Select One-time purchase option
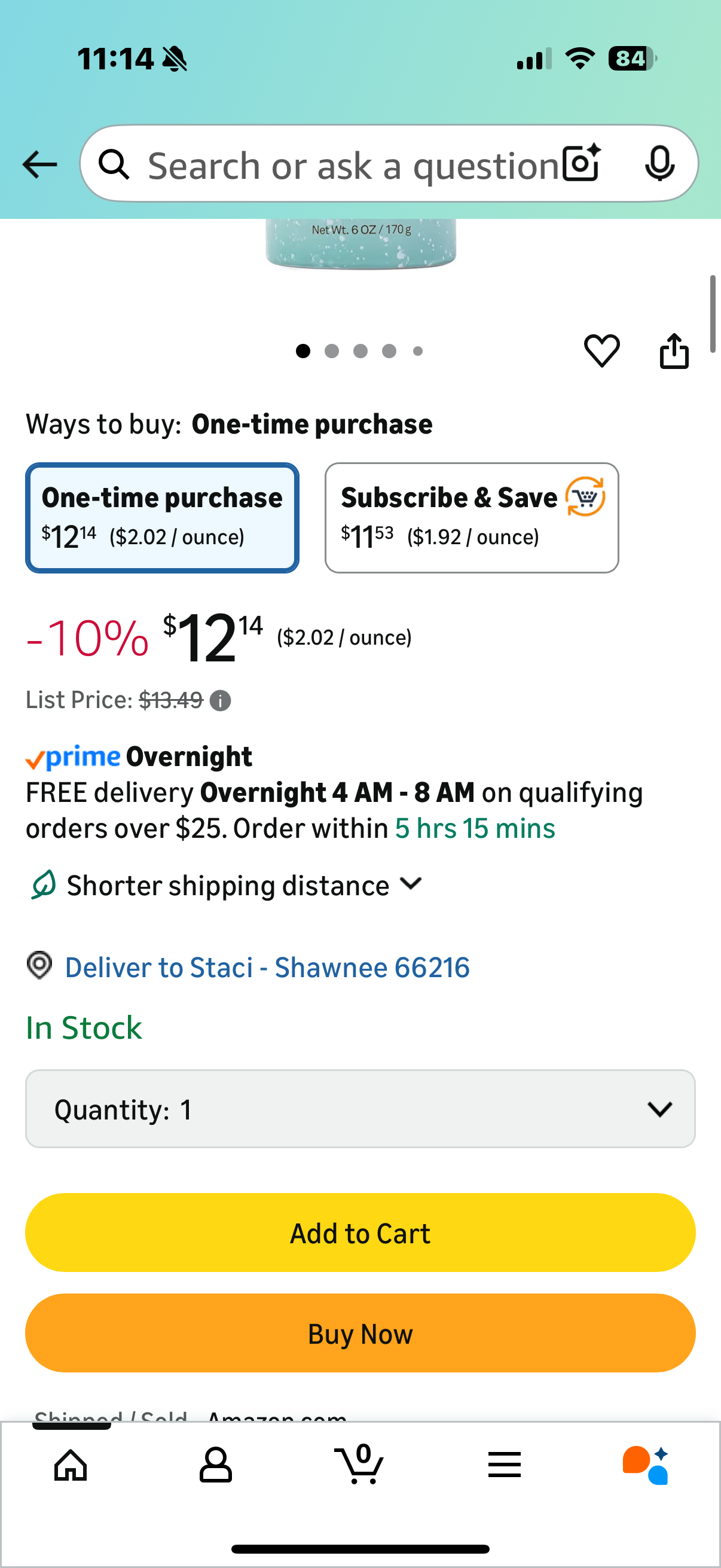The image size is (721, 1568). click(x=162, y=517)
